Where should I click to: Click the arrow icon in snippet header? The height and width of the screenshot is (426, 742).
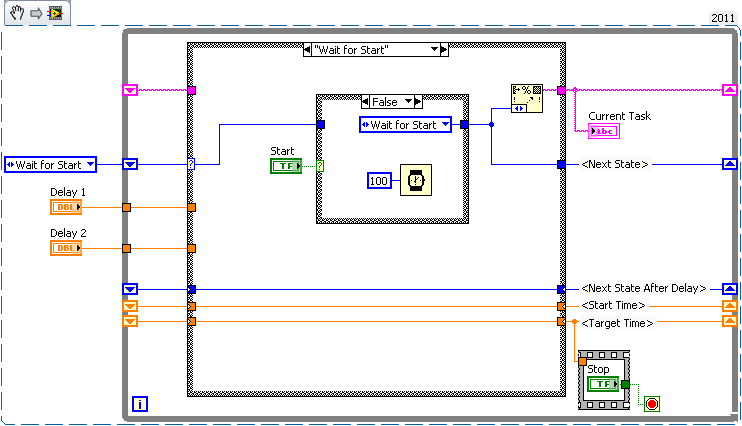point(36,13)
